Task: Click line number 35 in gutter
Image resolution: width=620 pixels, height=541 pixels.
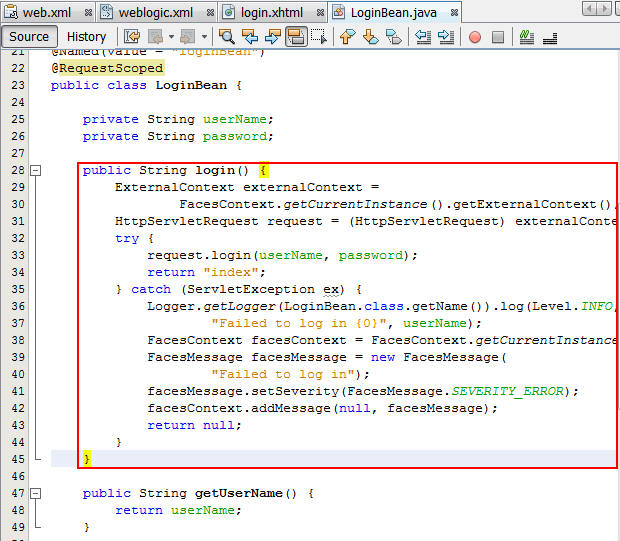Action: 18,289
